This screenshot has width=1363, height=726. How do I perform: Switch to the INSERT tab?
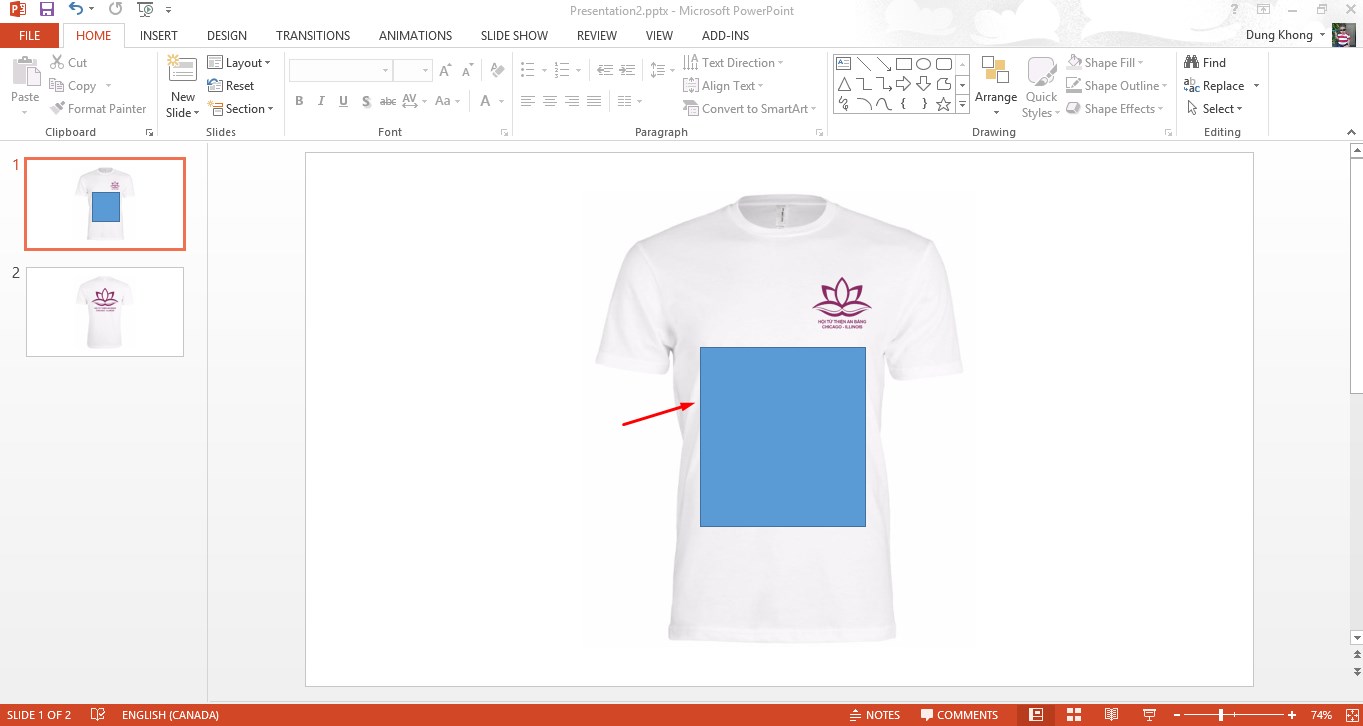(x=159, y=35)
